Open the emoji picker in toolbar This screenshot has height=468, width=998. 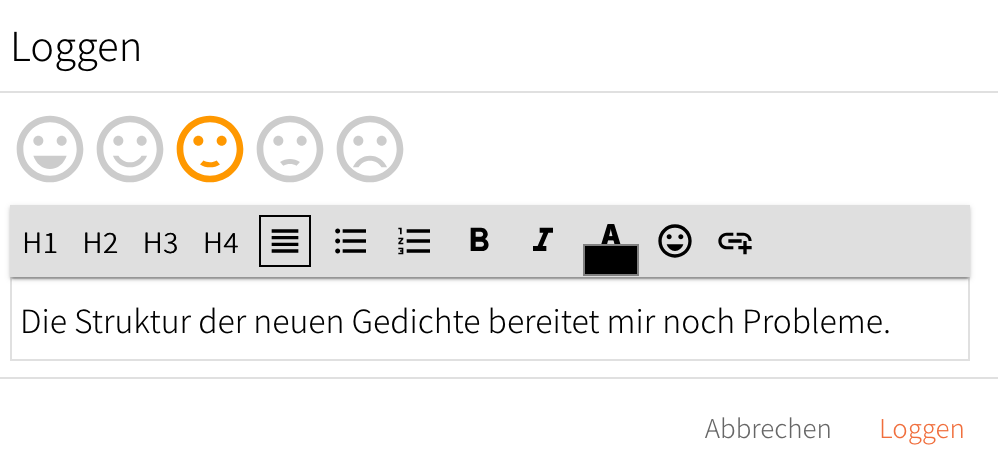[675, 241]
